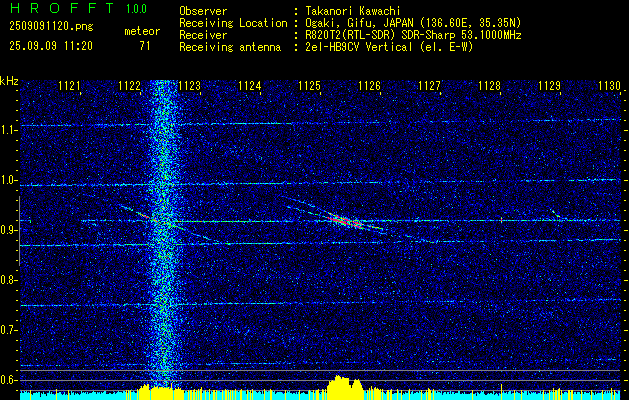Click the date 25.09.09 11:20

[x=51, y=46]
